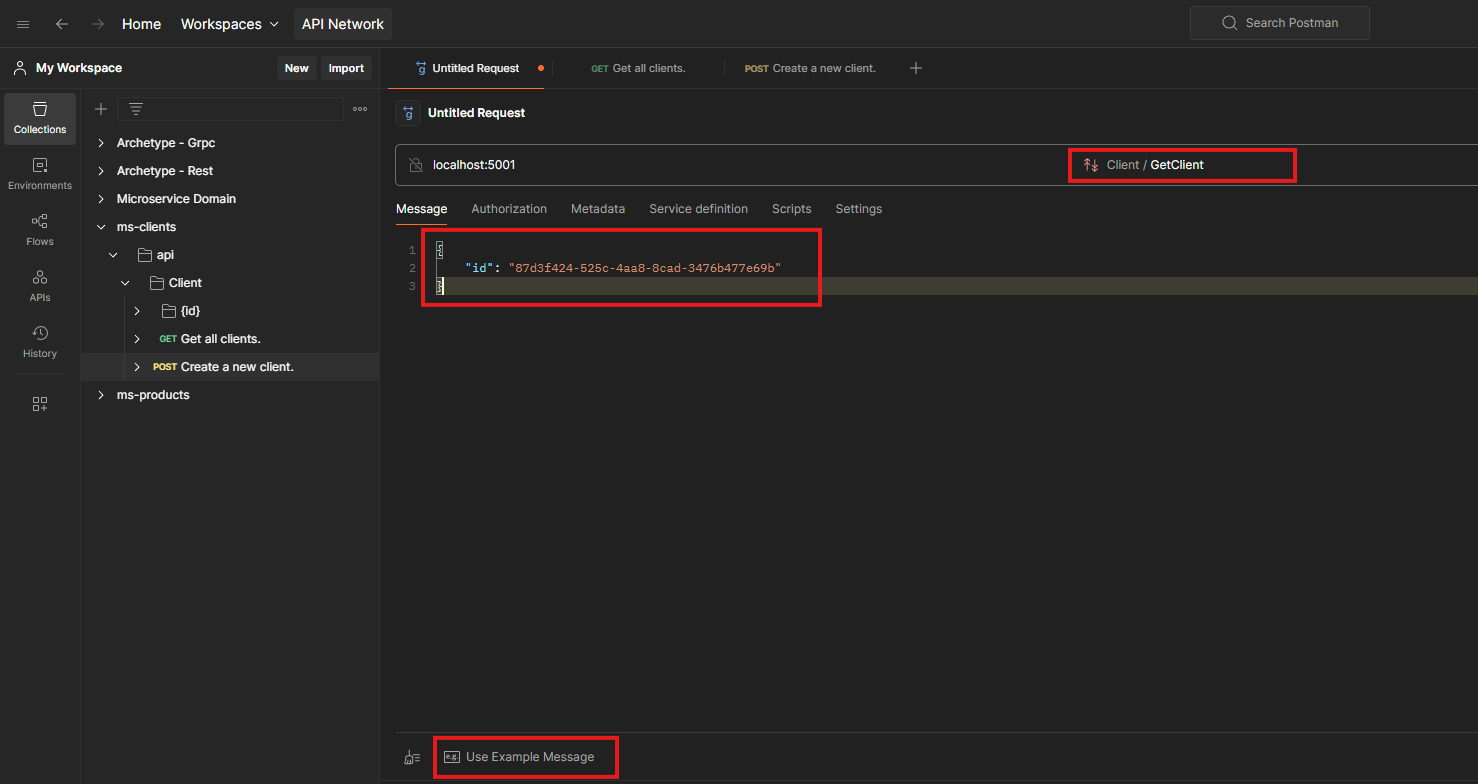Expand Archetype - Grpc collection

[x=101, y=143]
